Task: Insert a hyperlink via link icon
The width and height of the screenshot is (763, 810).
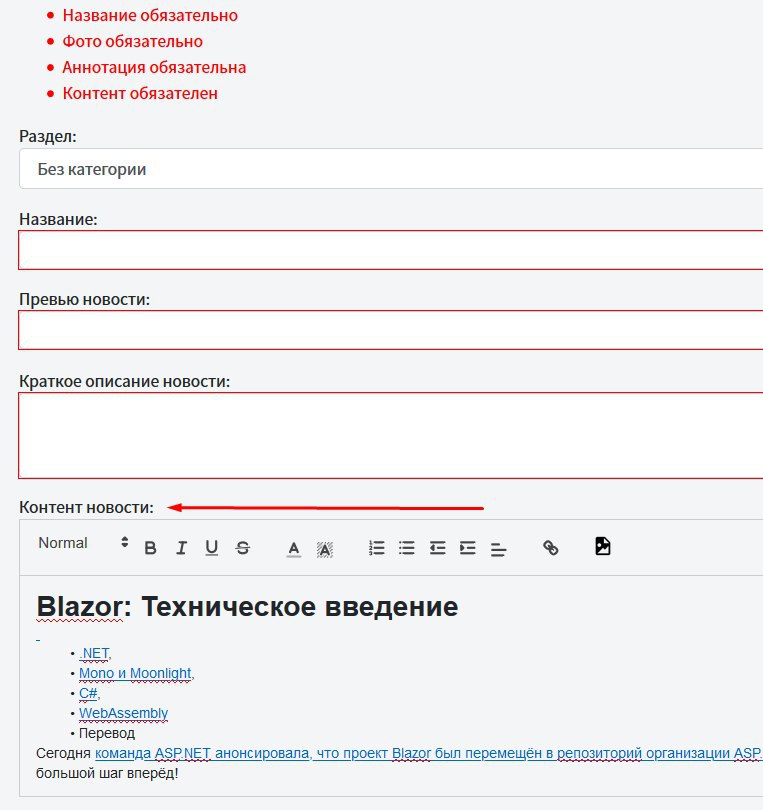Action: click(x=551, y=548)
